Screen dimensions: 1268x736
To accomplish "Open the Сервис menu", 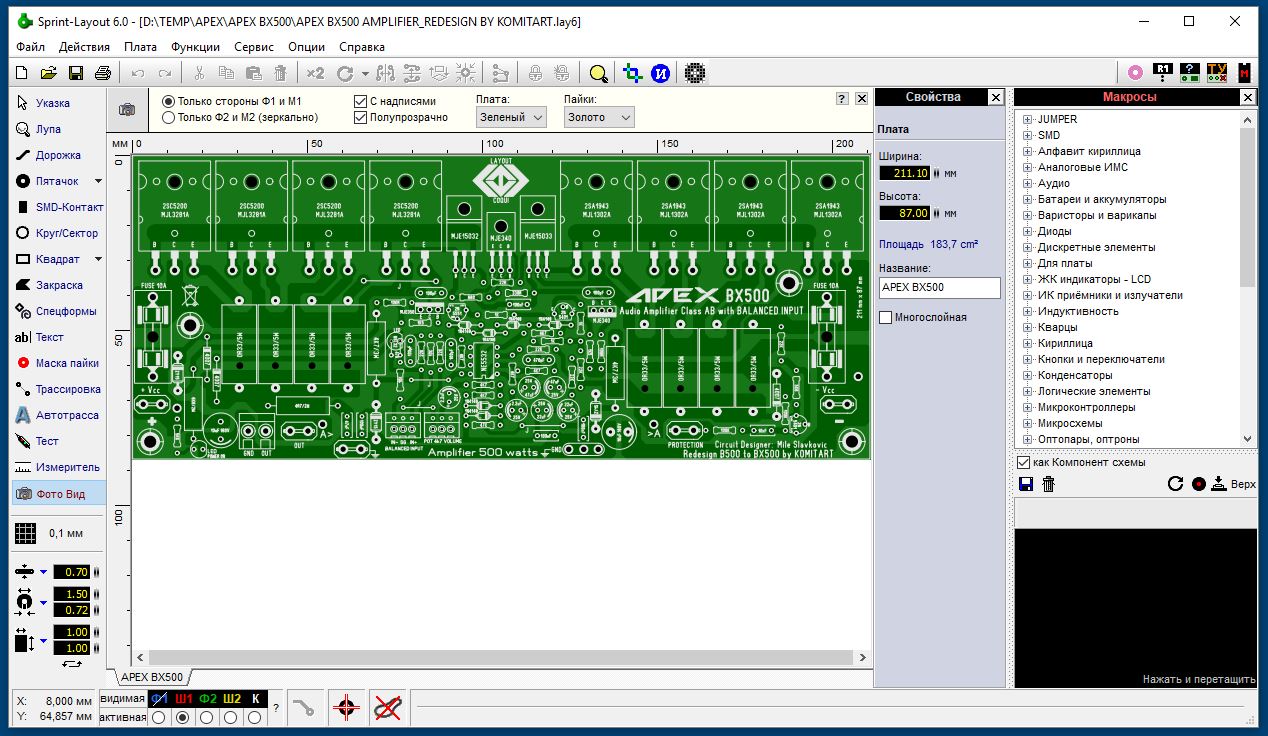I will click(254, 46).
